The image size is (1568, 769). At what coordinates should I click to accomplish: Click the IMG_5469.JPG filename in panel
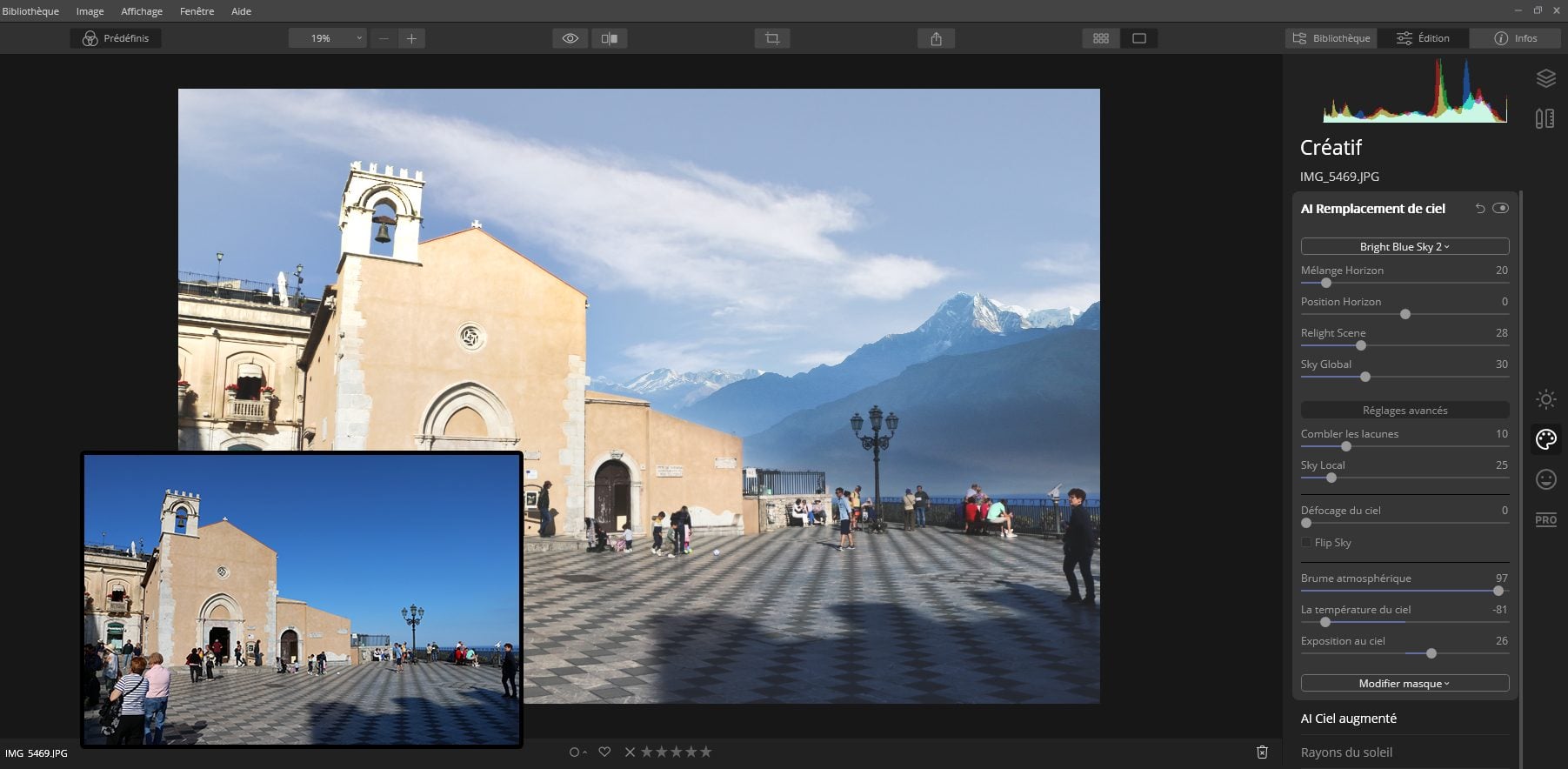click(1339, 177)
